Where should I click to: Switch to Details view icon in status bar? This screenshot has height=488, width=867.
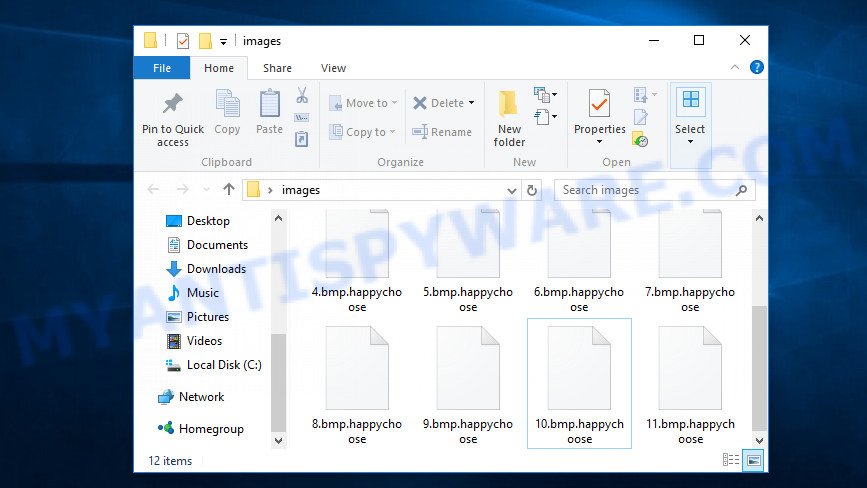click(730, 460)
